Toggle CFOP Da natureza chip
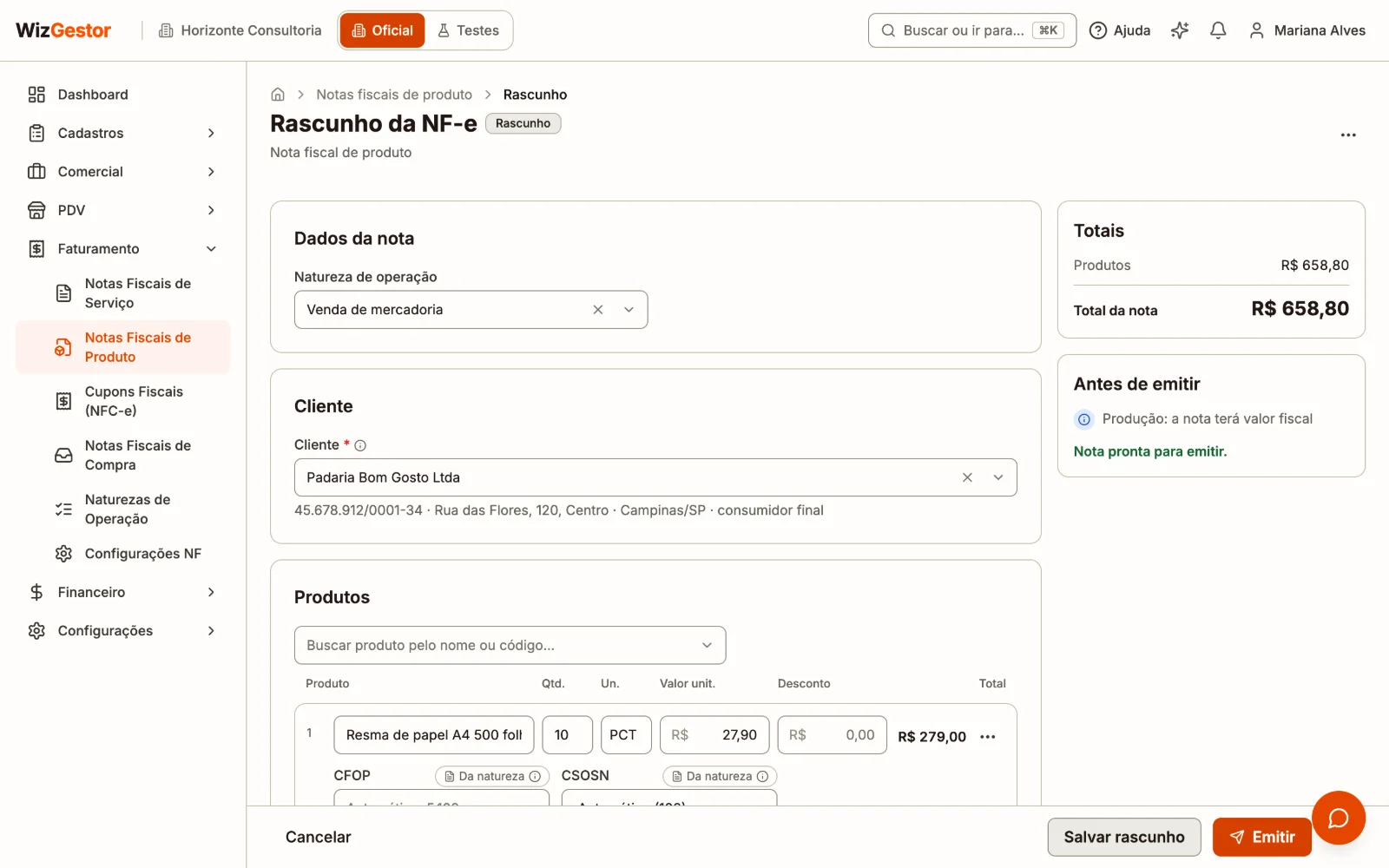 click(492, 776)
